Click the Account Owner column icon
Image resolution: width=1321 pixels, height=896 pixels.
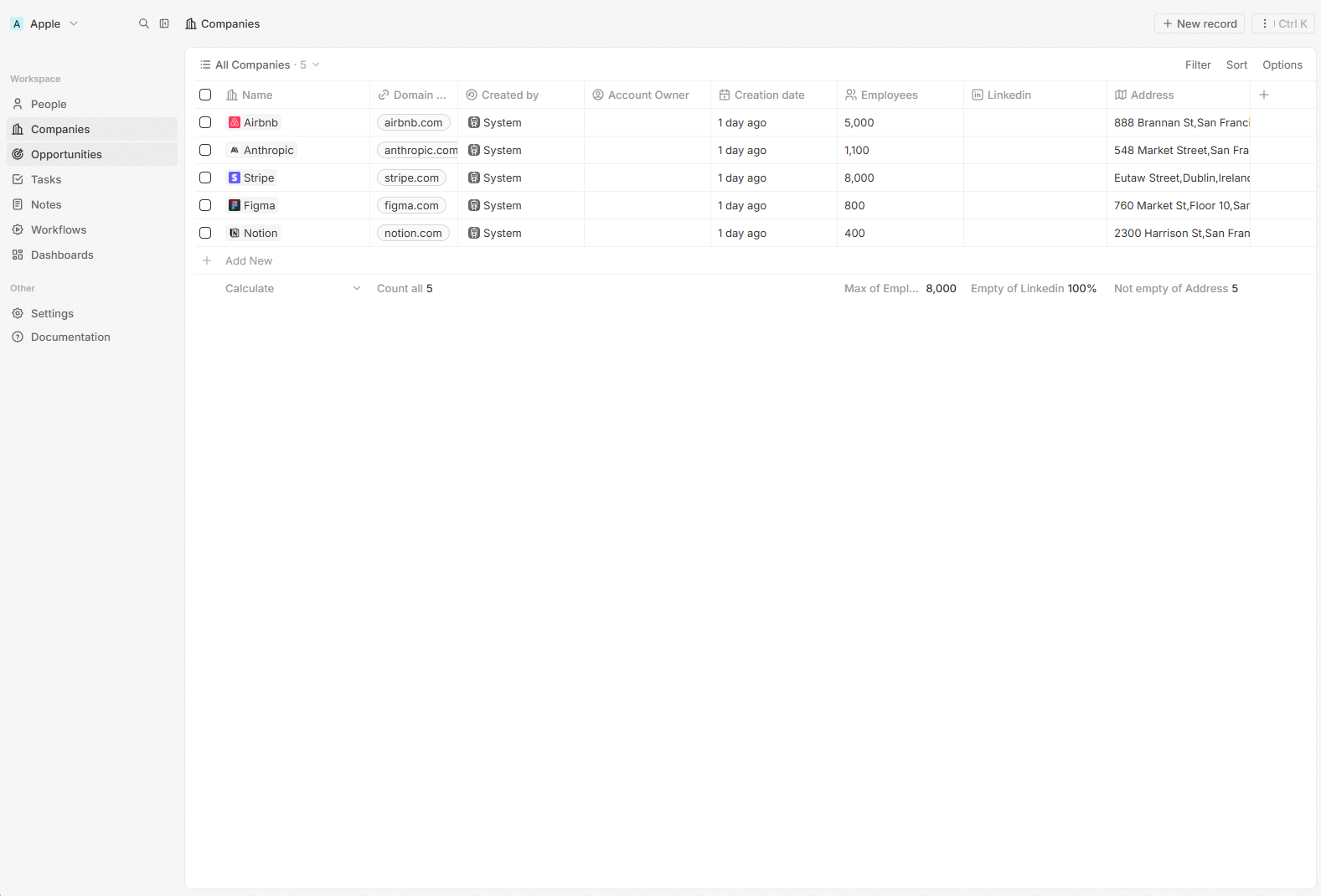click(598, 95)
